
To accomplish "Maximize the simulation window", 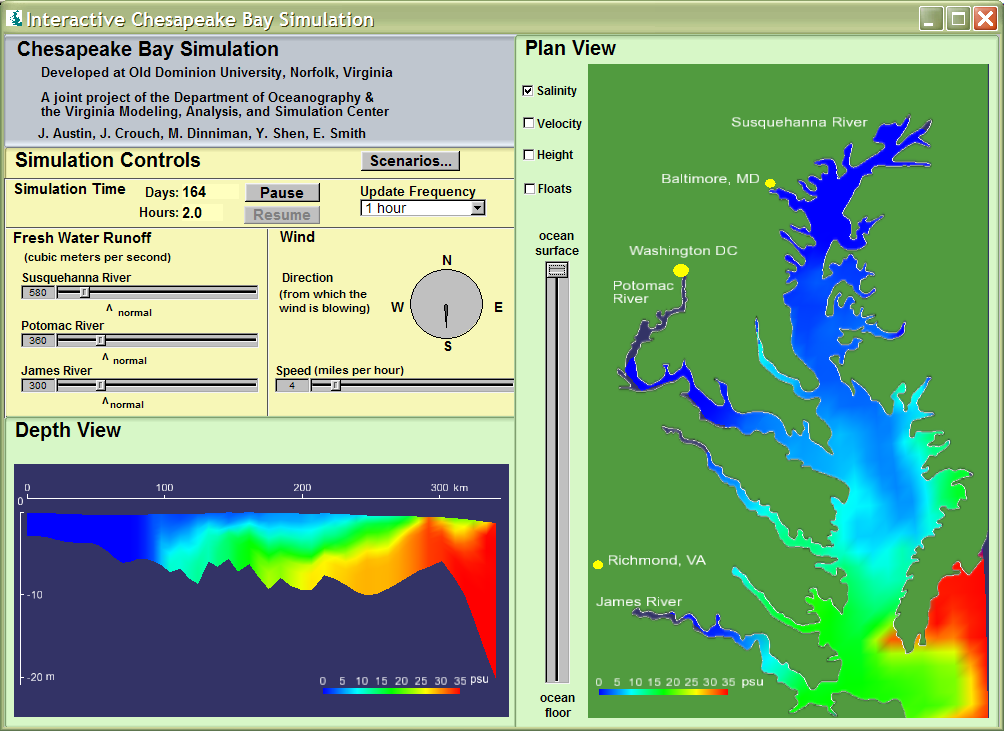I will click(959, 19).
